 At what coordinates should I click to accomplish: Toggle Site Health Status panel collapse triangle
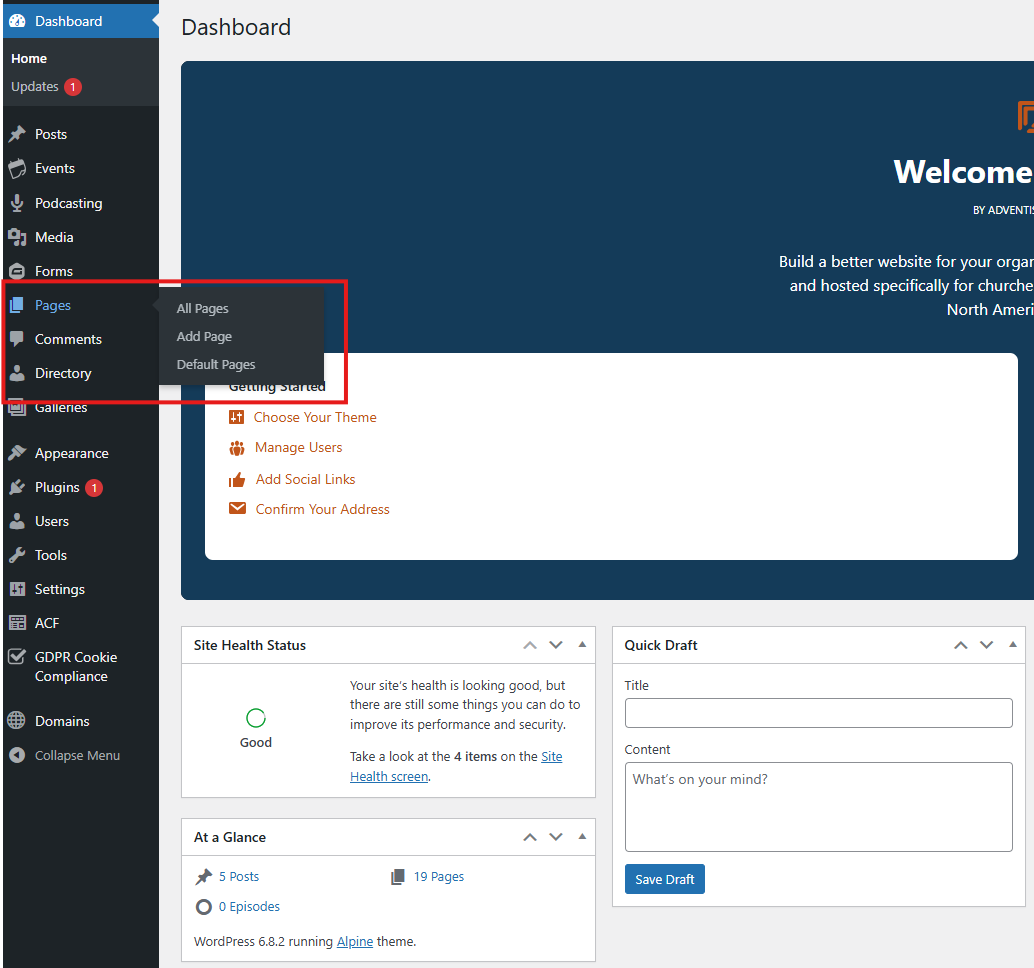(582, 645)
